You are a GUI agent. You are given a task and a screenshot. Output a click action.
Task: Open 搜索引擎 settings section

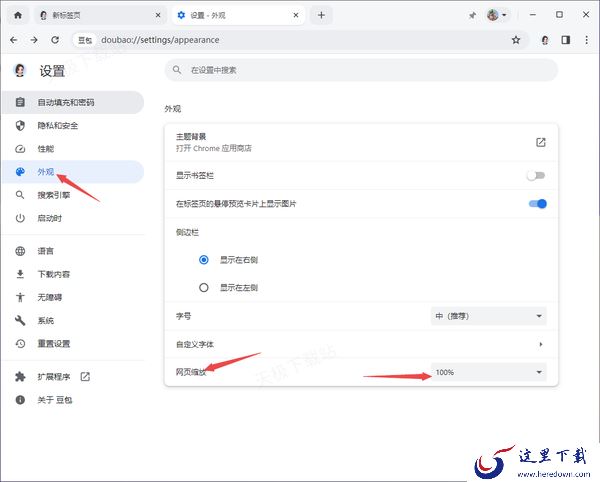click(x=73, y=195)
